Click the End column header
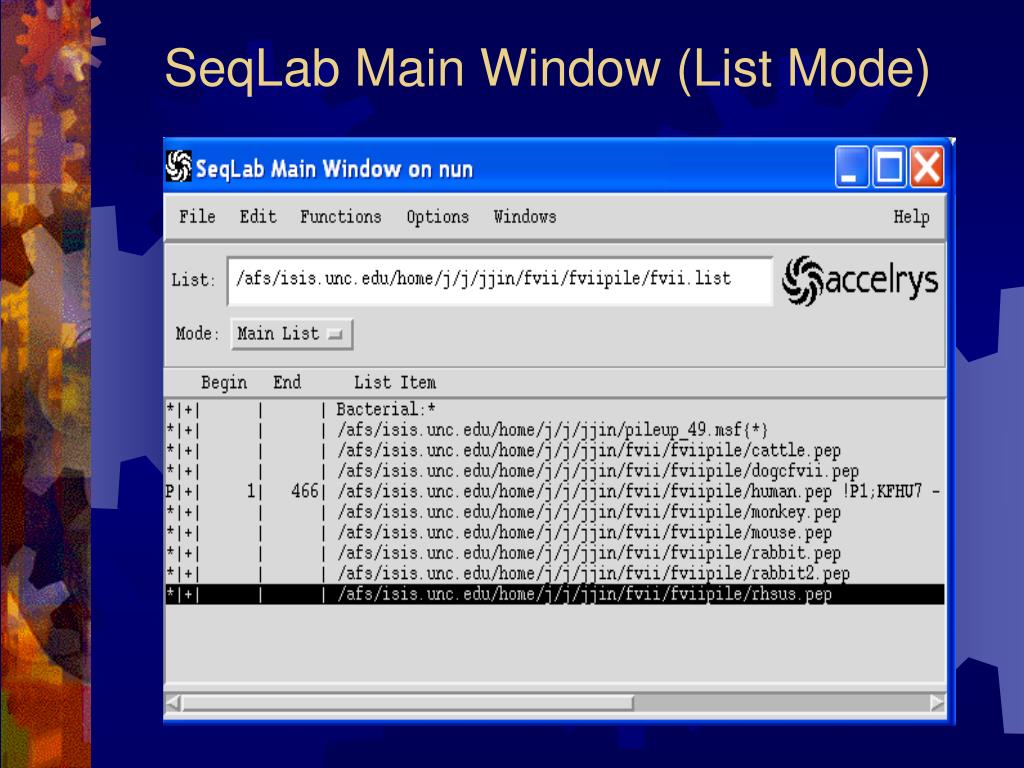Viewport: 1024px width, 768px height. coord(287,382)
